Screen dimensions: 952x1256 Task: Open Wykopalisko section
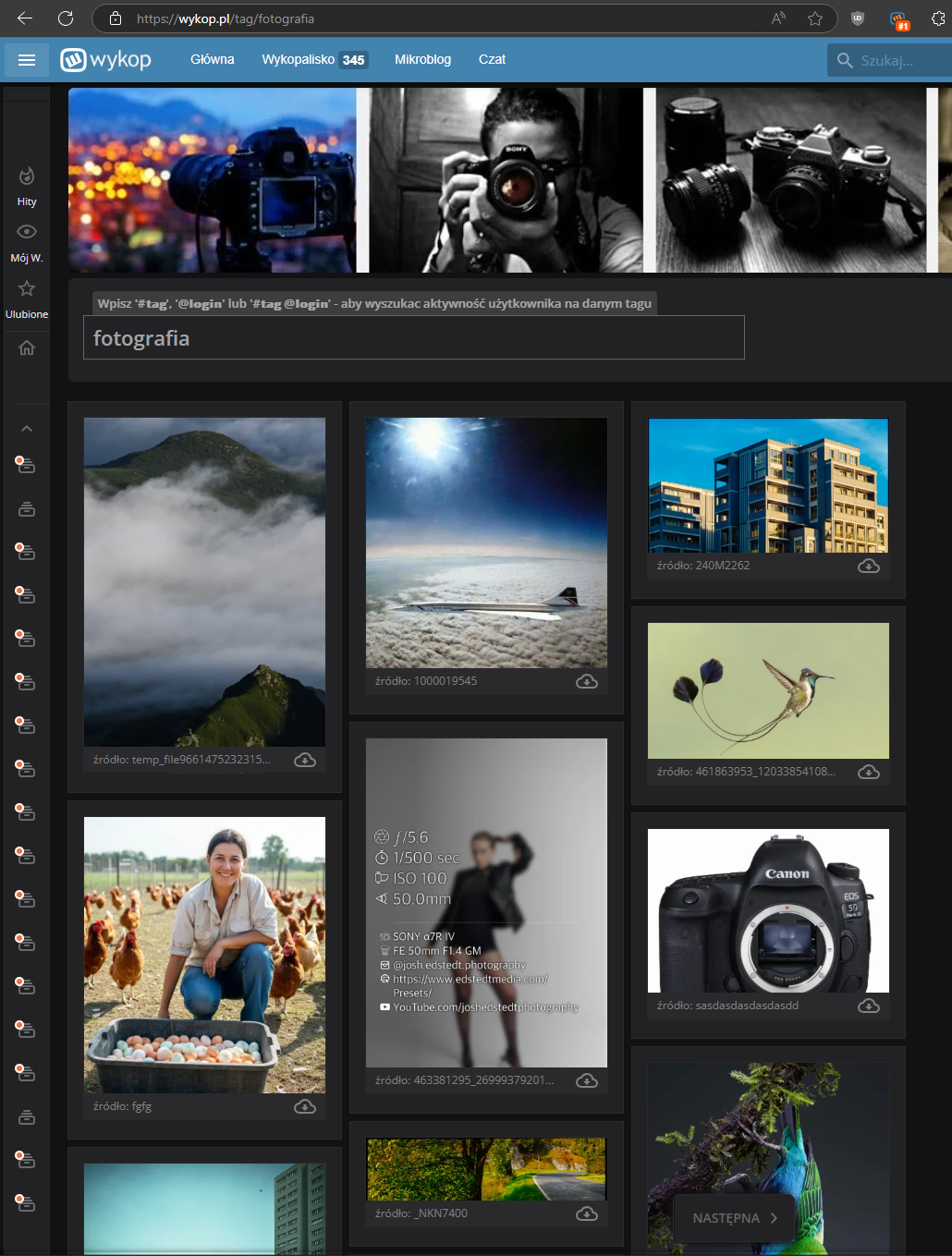click(x=299, y=60)
